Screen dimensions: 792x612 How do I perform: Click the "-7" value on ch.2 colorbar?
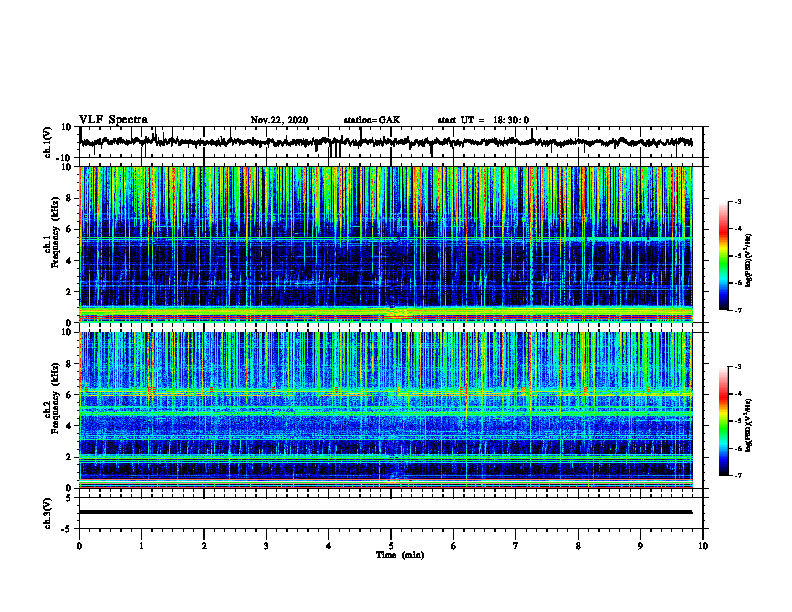pyautogui.click(x=737, y=476)
